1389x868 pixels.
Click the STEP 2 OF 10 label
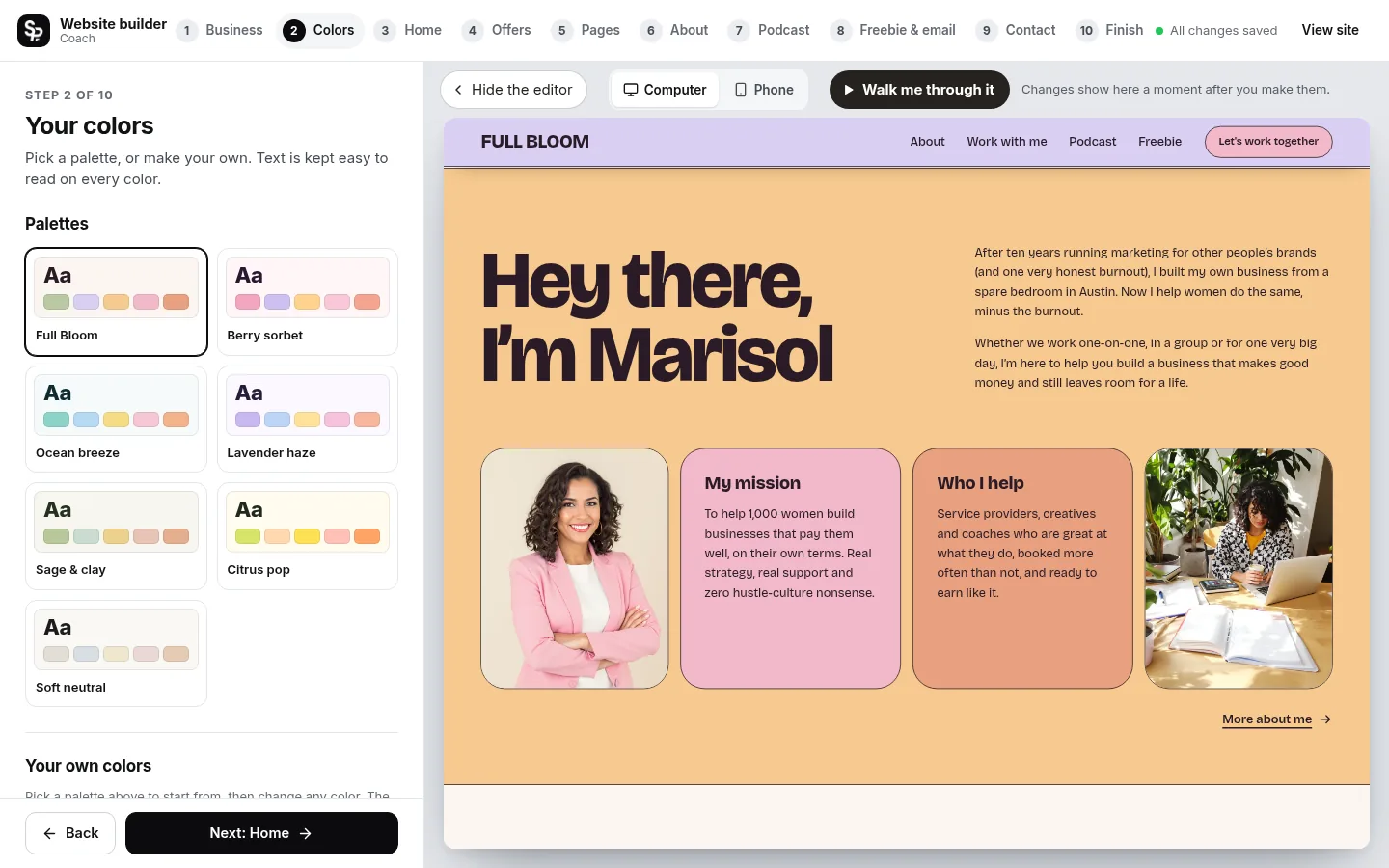click(69, 95)
